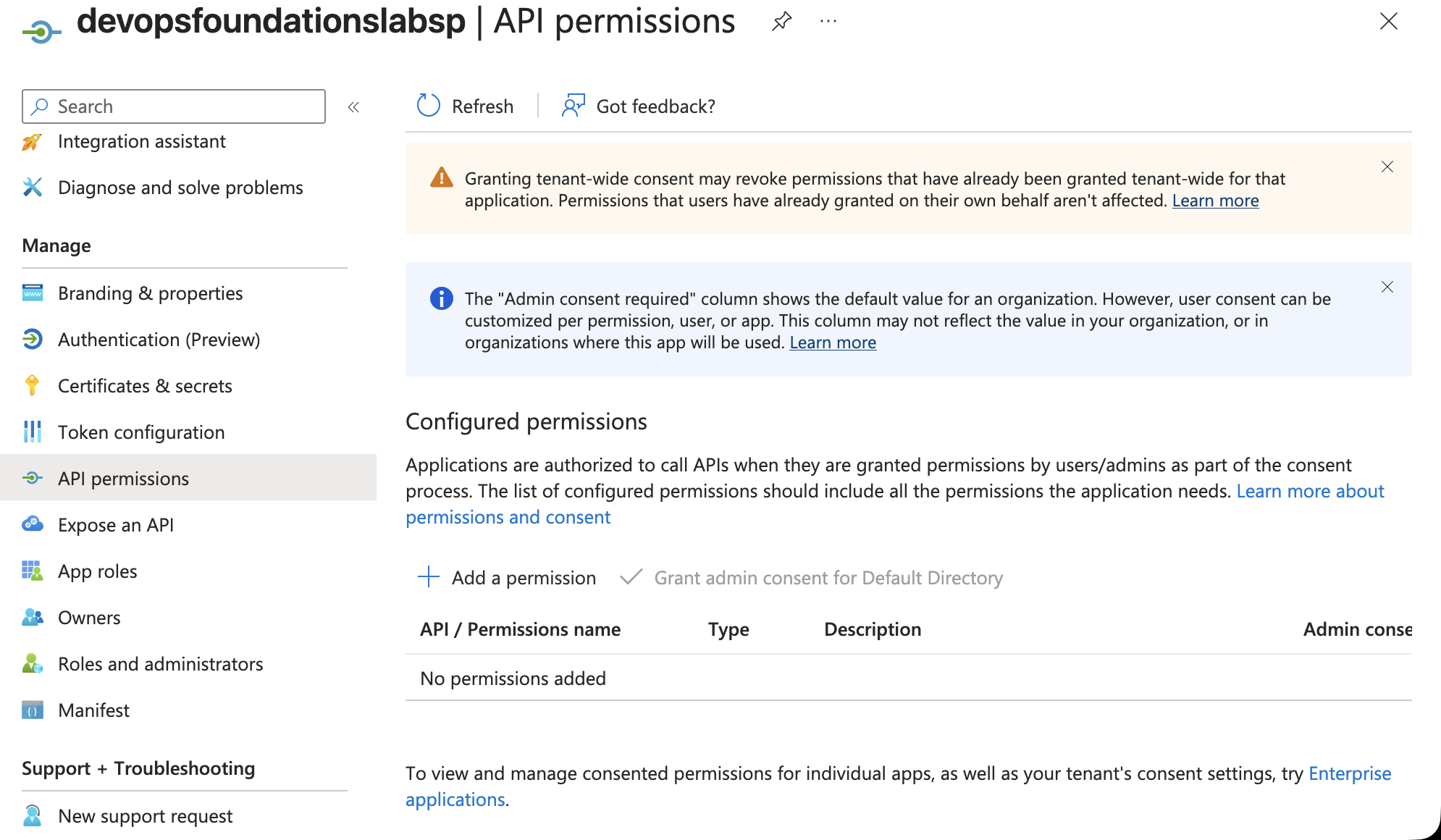Open Branding & properties
This screenshot has width=1441, height=840.
(x=150, y=293)
